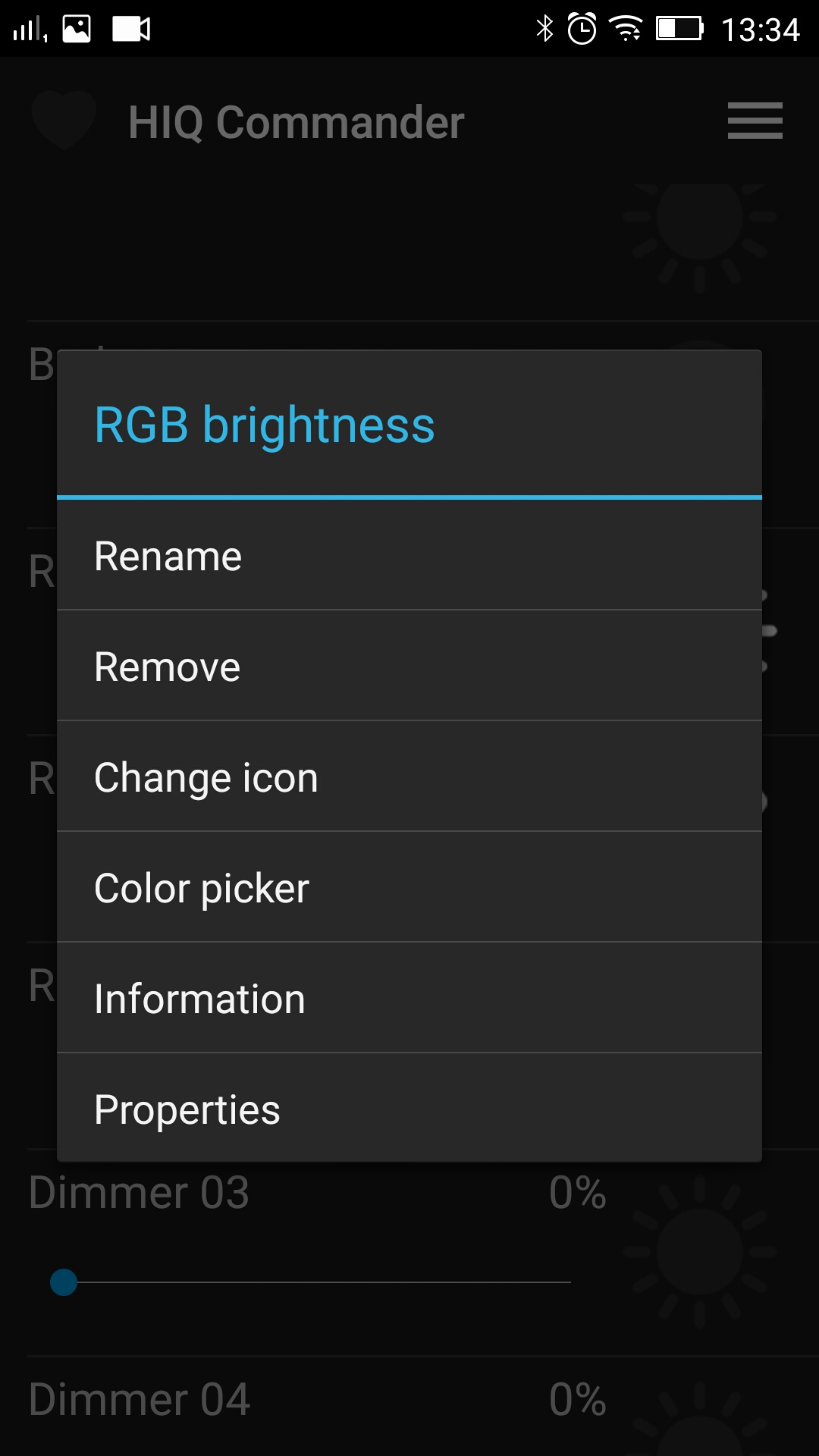Tap the Dimmer 04 label

point(140,1399)
